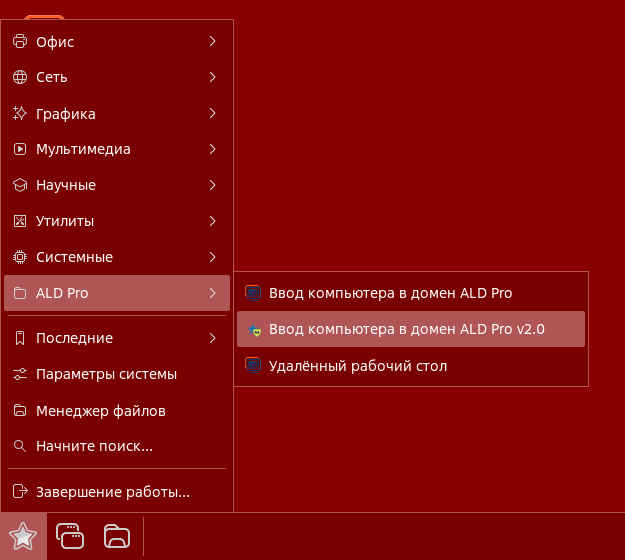Click the tools icon beside Утилиты
The width and height of the screenshot is (625, 560).
(x=20, y=221)
